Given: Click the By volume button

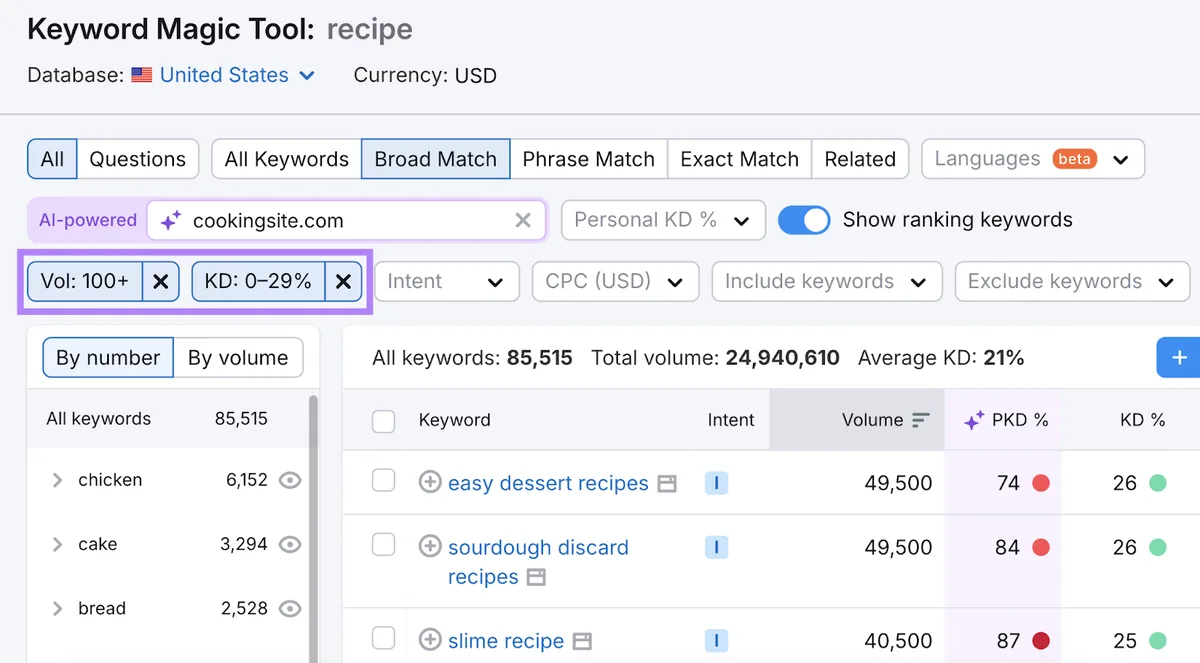Looking at the screenshot, I should (238, 358).
